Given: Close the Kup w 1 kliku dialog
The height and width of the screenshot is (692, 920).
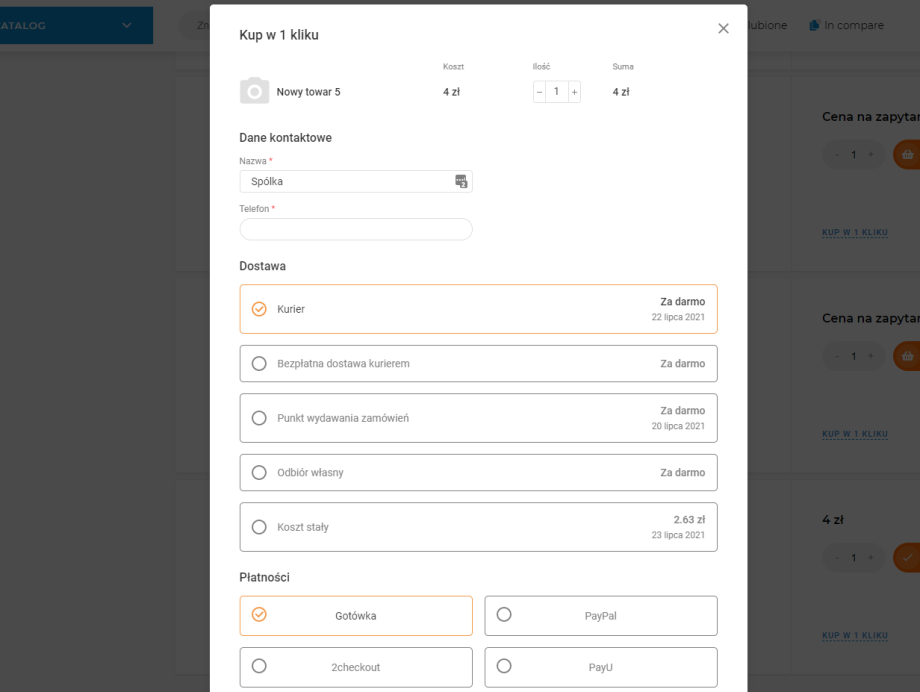Looking at the screenshot, I should (723, 28).
